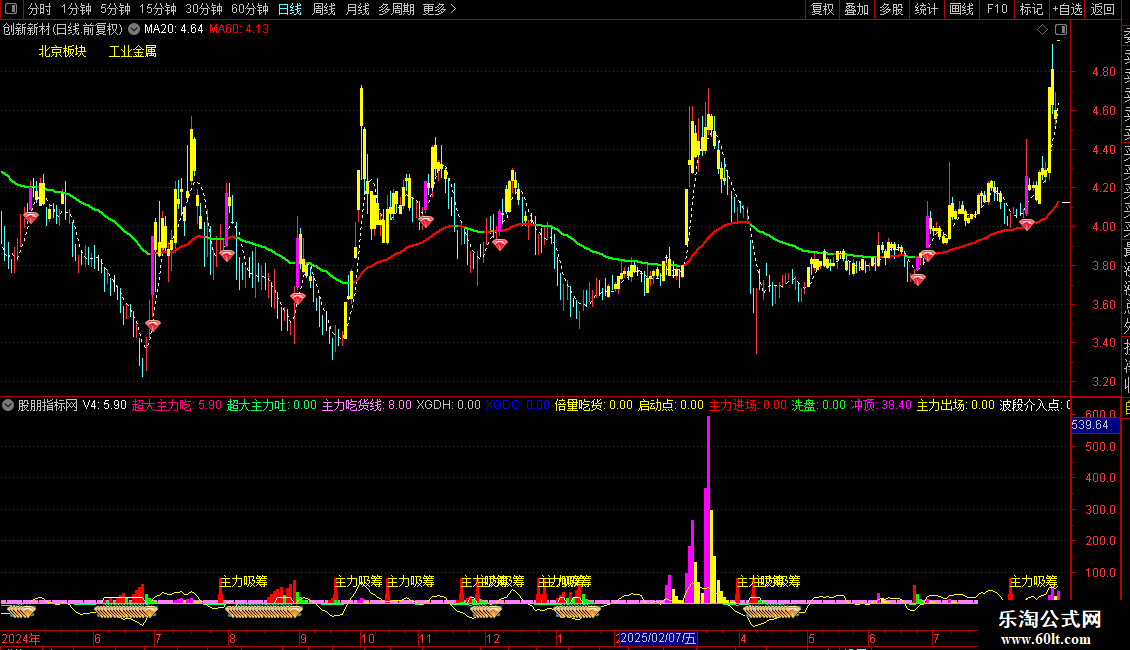Click the 超大主力吃: 5.90 value

point(177,405)
